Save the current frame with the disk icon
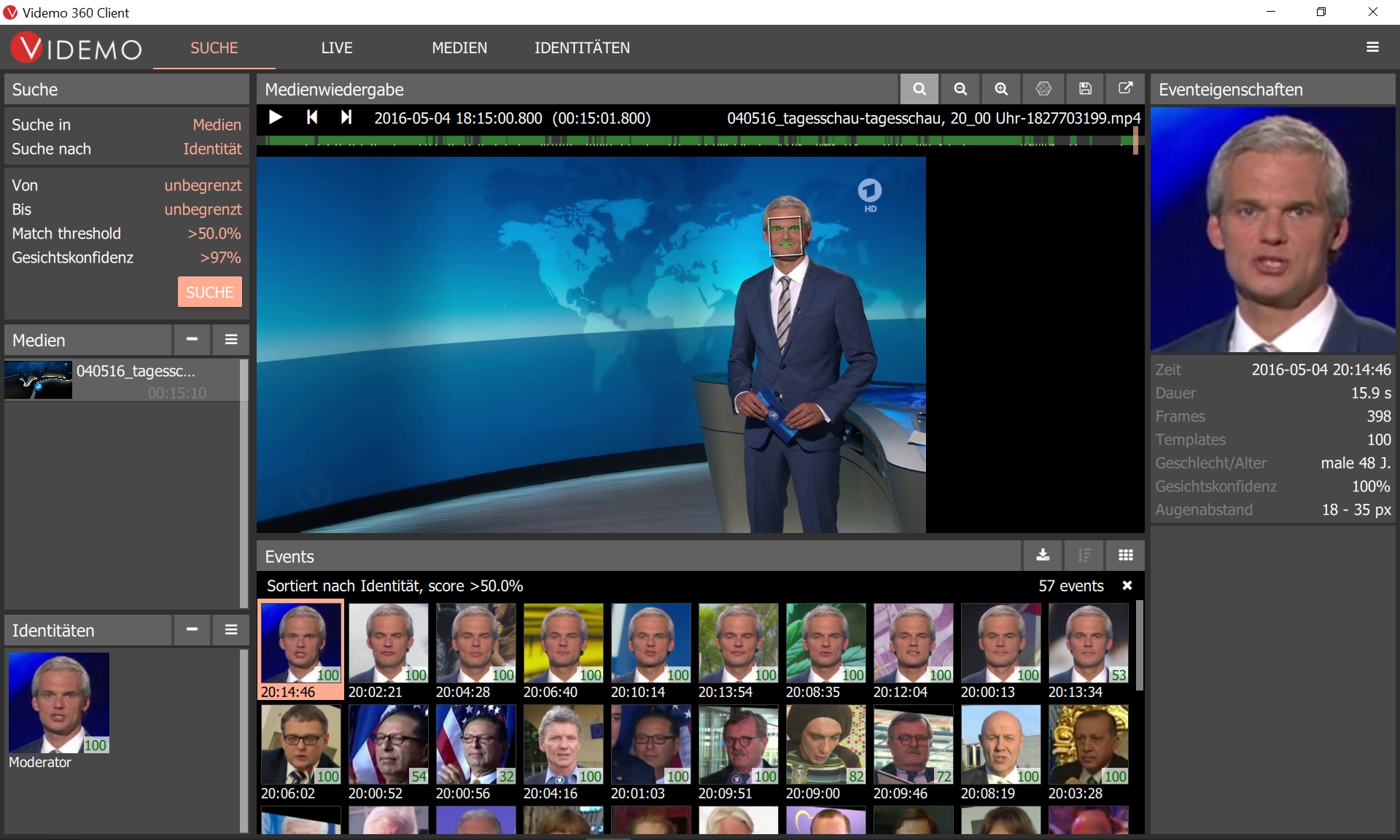This screenshot has height=840, width=1400. tap(1085, 89)
